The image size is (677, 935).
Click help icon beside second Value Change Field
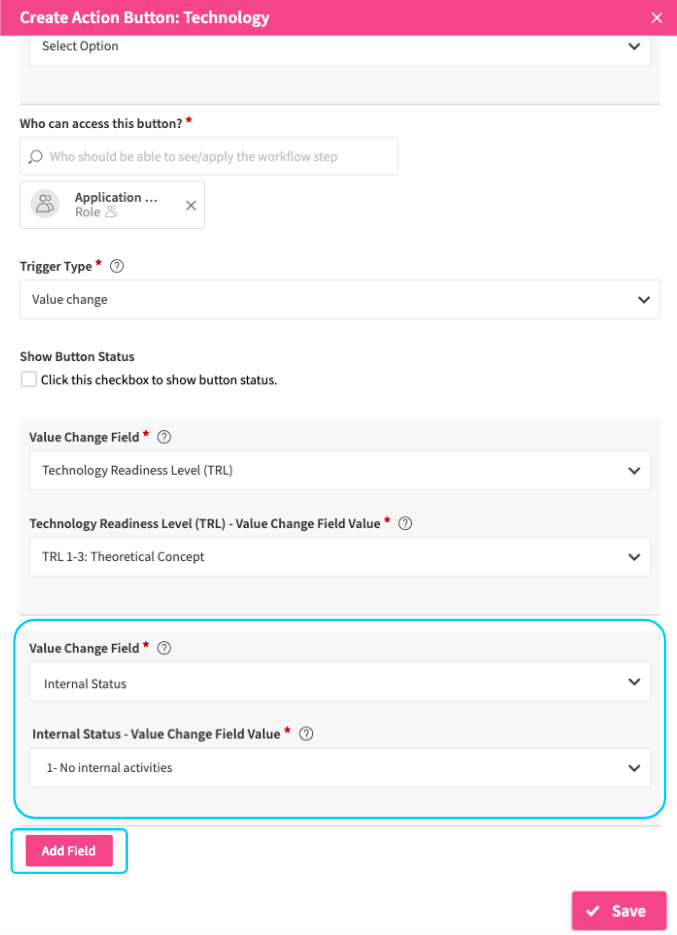coord(165,648)
